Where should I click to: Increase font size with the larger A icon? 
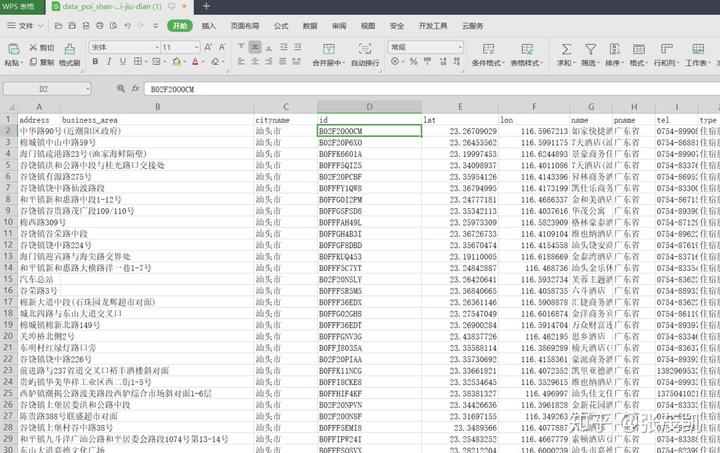coord(208,47)
